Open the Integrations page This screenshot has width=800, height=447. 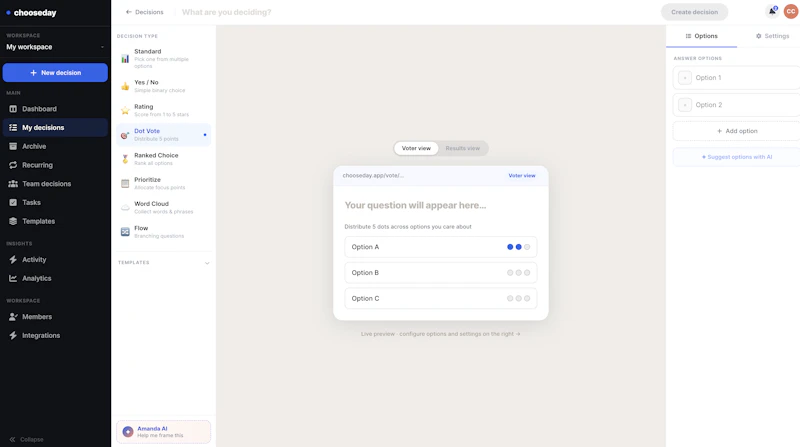[x=55, y=335]
